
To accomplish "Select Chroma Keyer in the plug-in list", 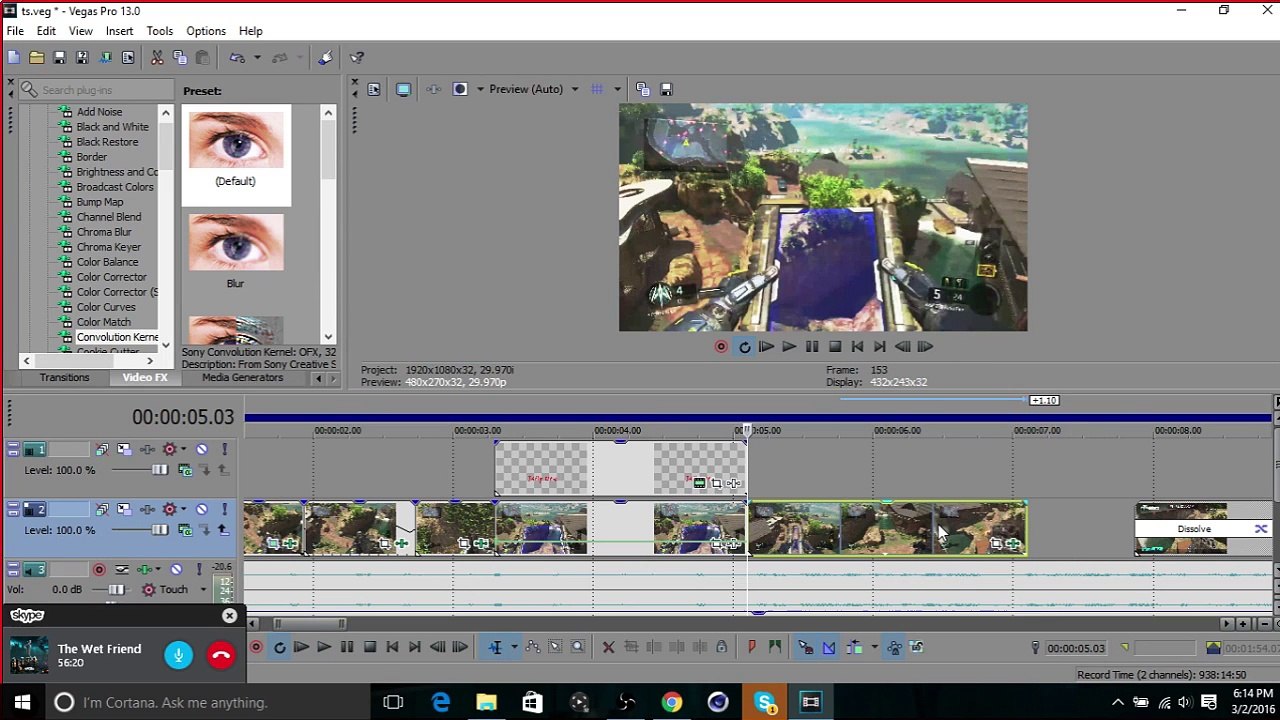I will click(x=109, y=247).
